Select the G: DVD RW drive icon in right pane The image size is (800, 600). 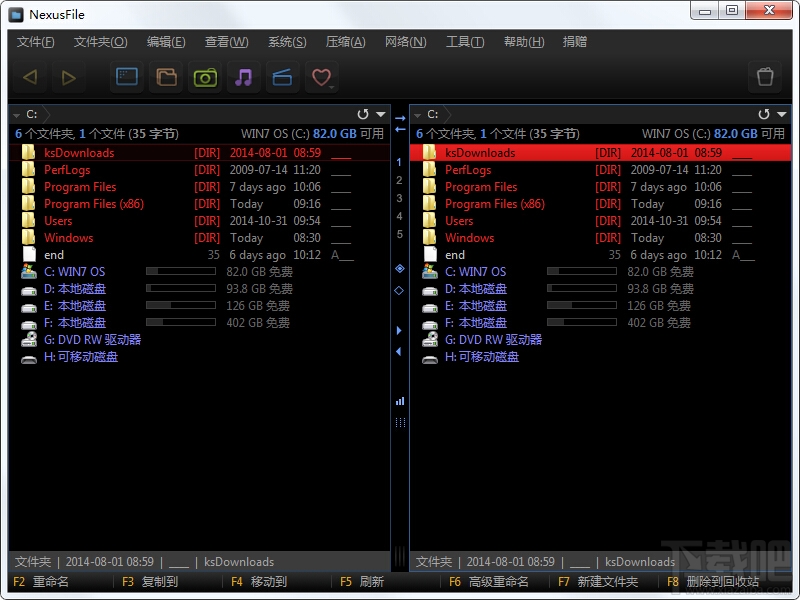pos(430,340)
